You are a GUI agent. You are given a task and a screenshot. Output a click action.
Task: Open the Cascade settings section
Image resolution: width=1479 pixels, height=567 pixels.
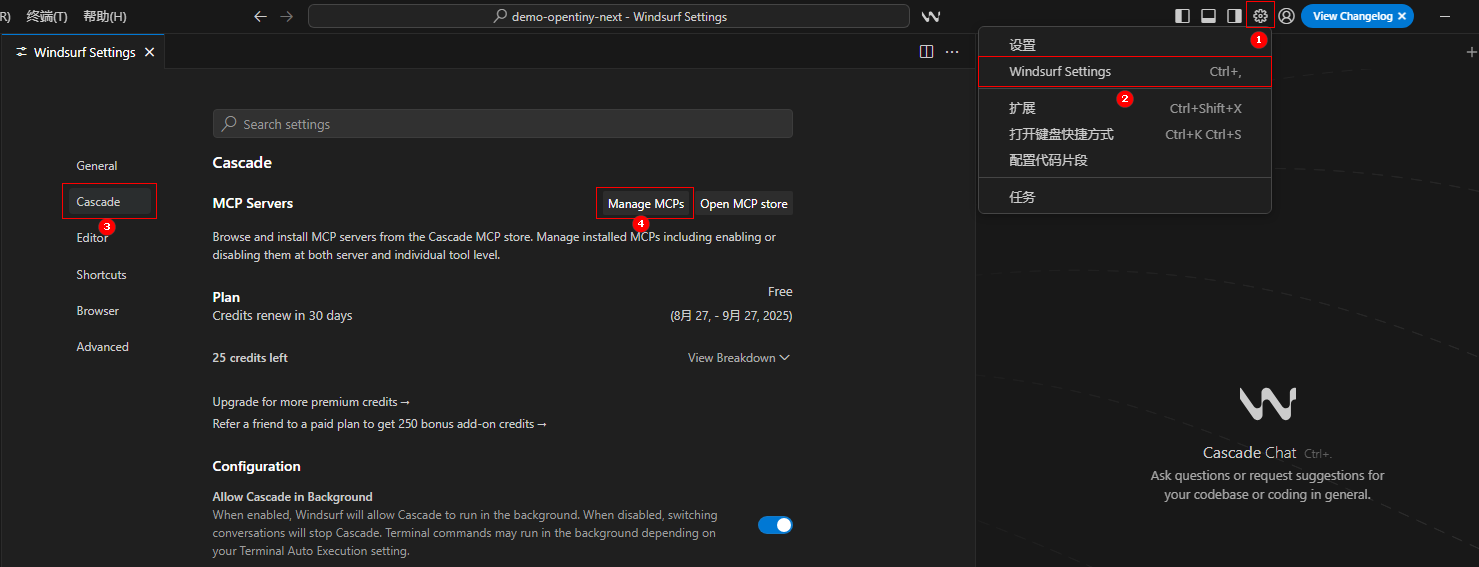(99, 202)
